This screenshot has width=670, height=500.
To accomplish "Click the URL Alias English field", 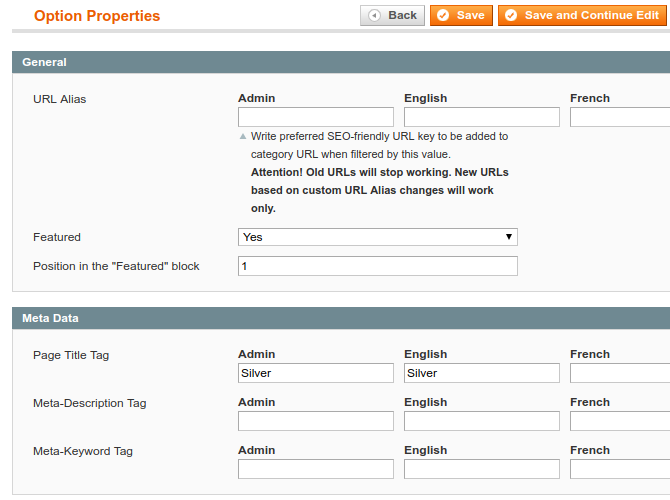I will coord(481,117).
